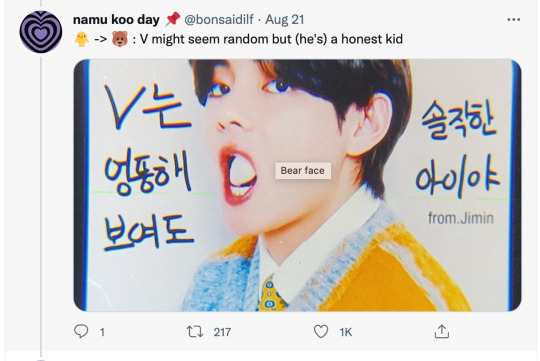Open the attached photo of the tweet
540x361 pixels.
(x=297, y=185)
